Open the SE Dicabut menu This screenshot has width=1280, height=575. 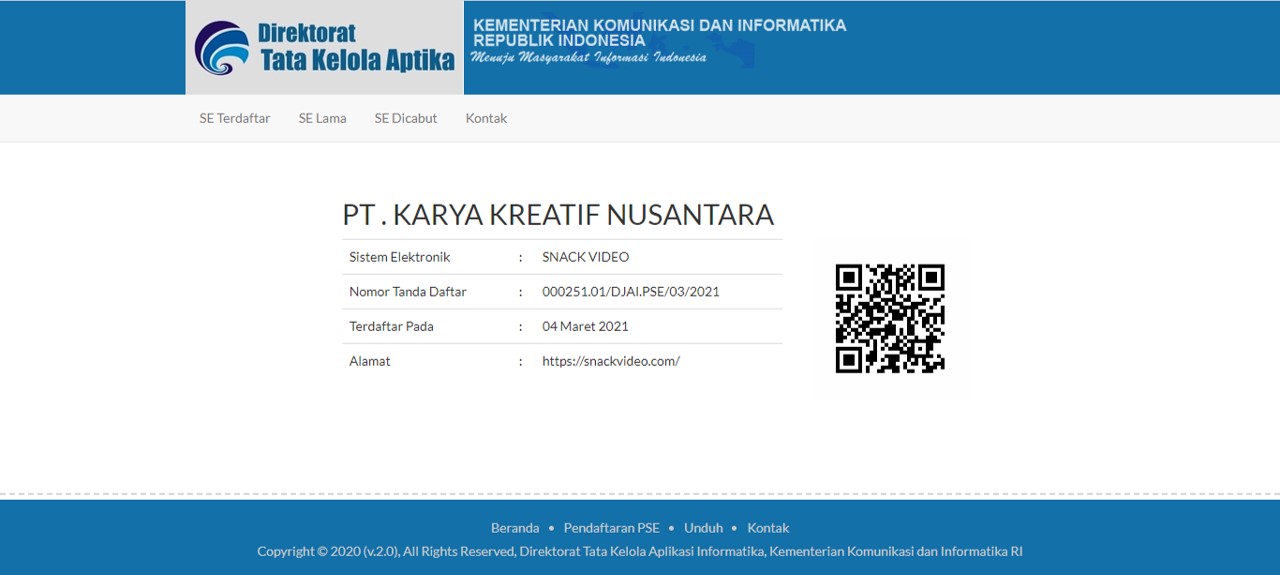[x=406, y=118]
